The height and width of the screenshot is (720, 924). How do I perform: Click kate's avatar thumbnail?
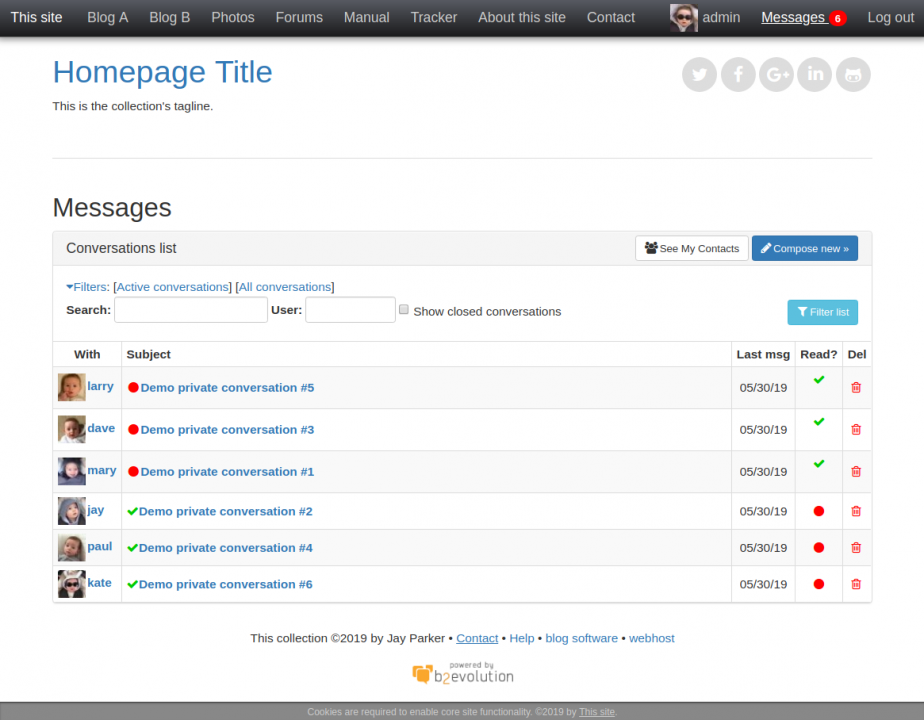point(72,584)
